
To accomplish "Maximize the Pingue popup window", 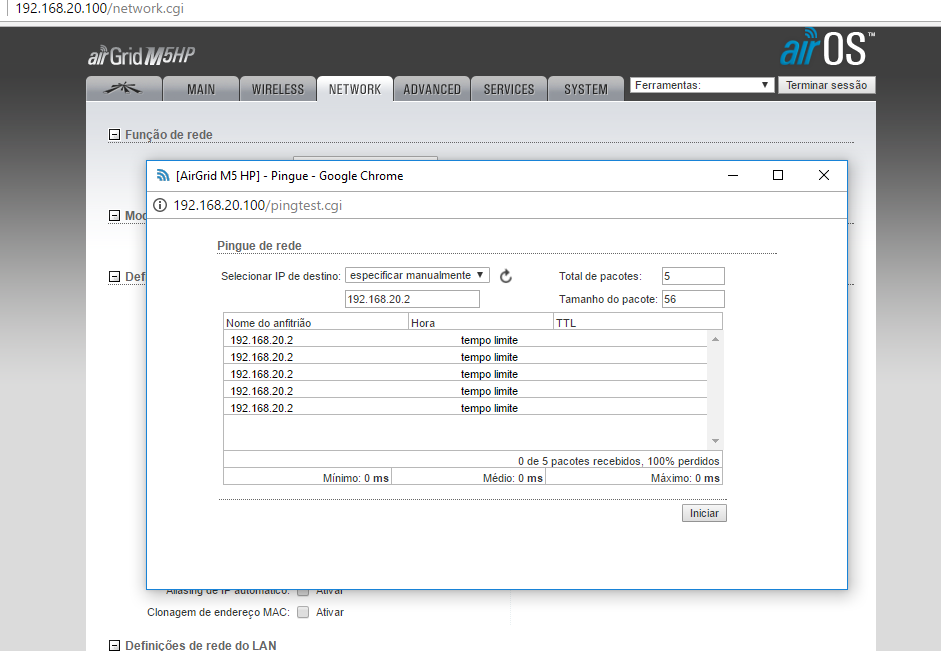I will pos(778,175).
